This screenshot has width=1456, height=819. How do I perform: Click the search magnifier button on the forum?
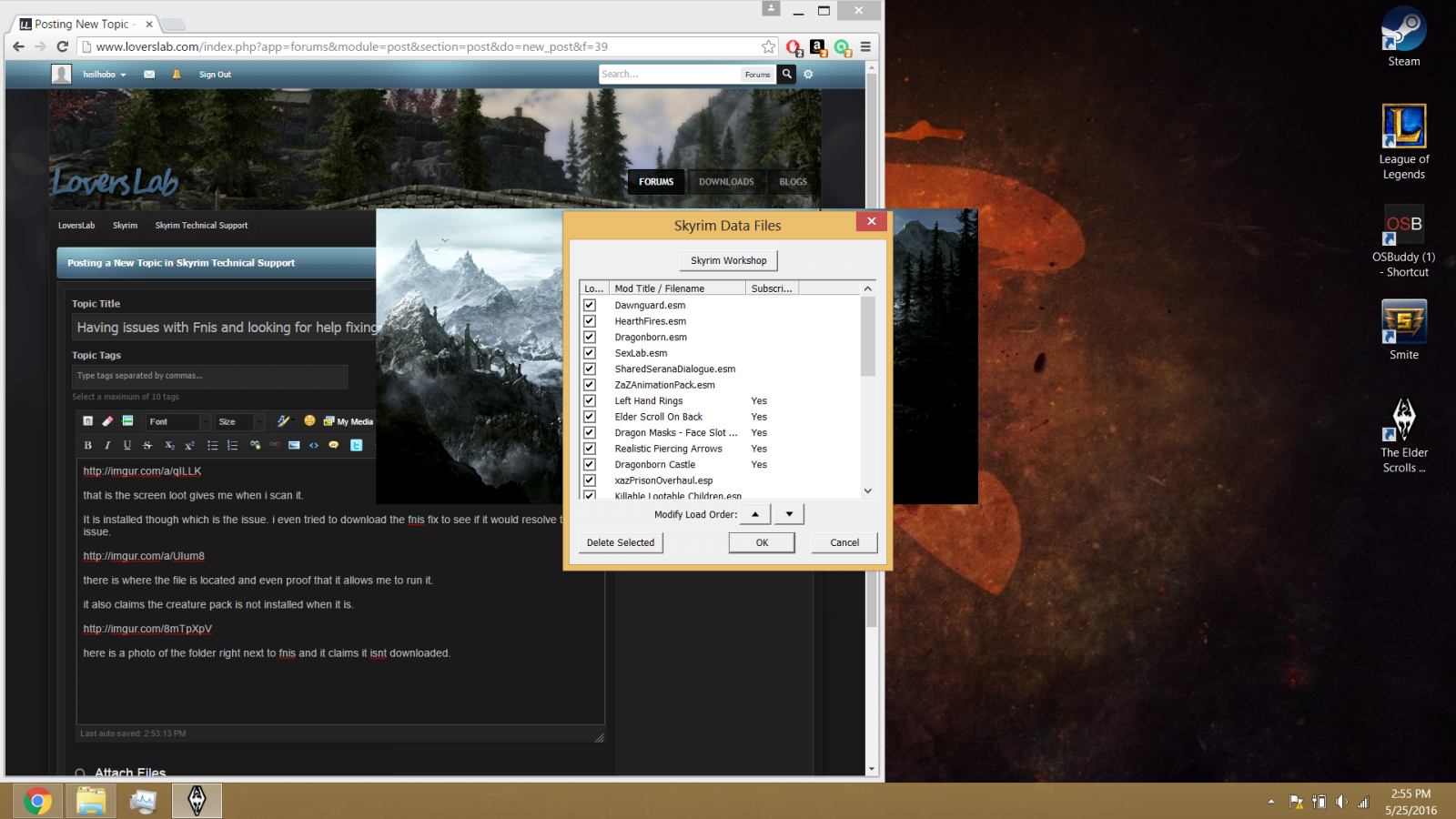787,74
